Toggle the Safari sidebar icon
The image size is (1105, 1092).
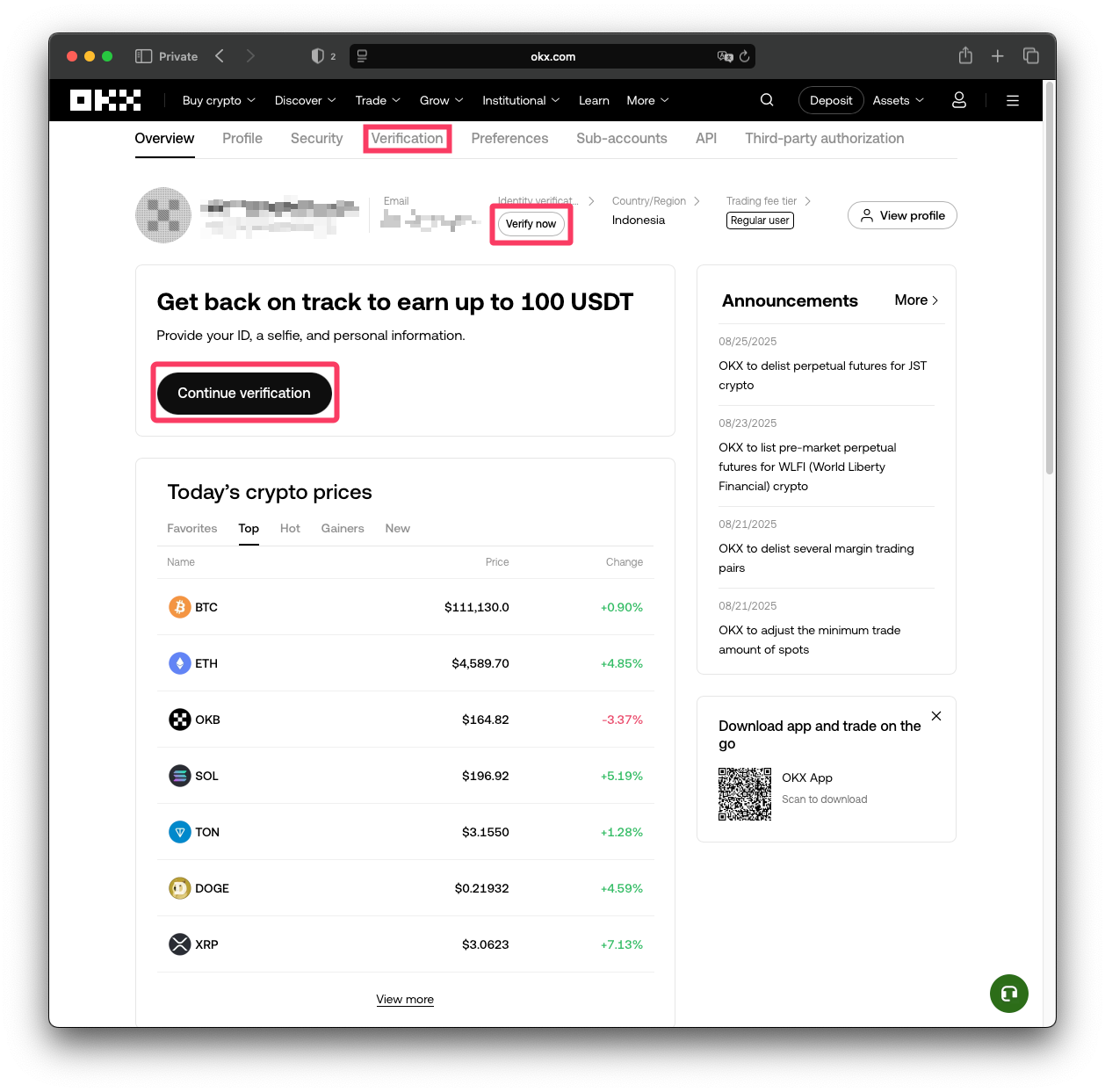(144, 56)
